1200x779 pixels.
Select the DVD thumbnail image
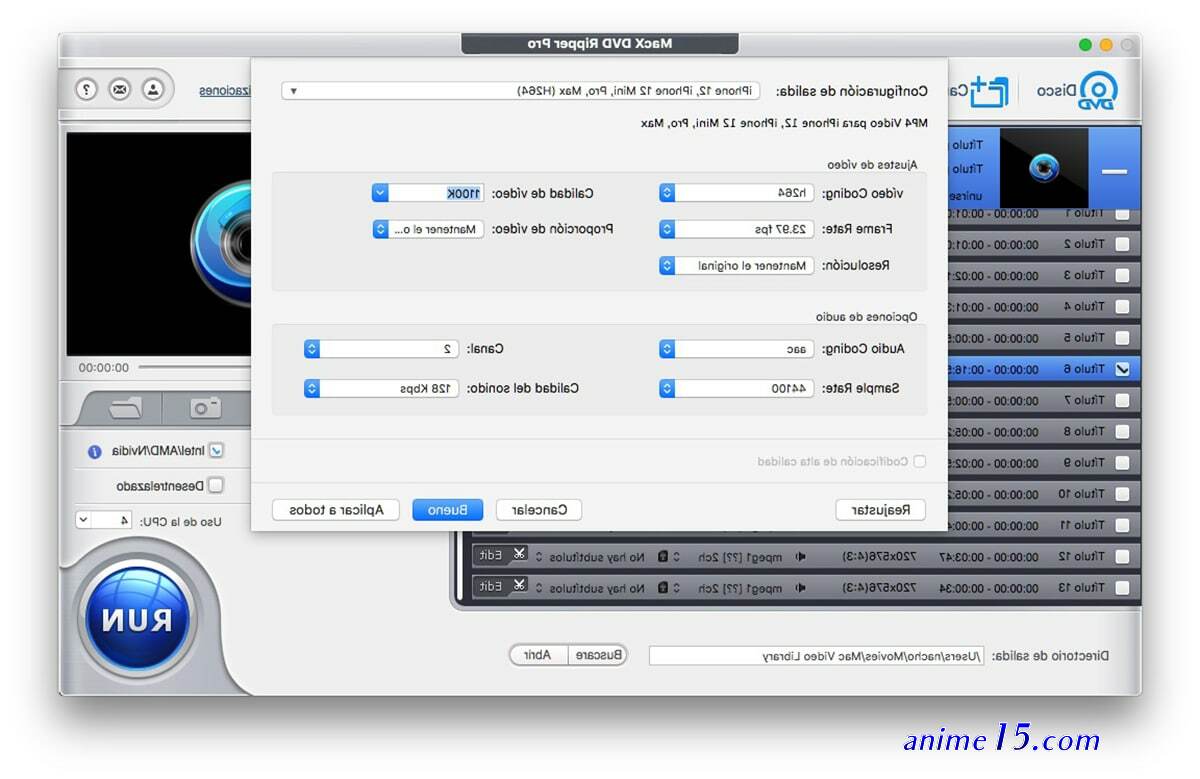(x=1043, y=168)
